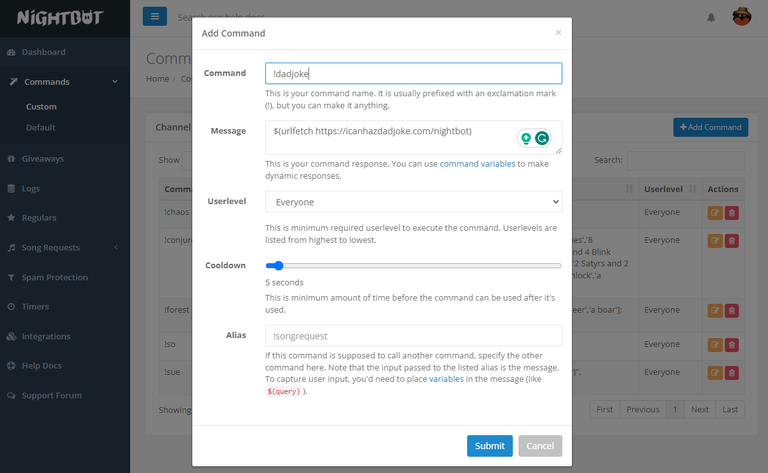Open the user avatar menu
768x473 pixels.
(741, 16)
